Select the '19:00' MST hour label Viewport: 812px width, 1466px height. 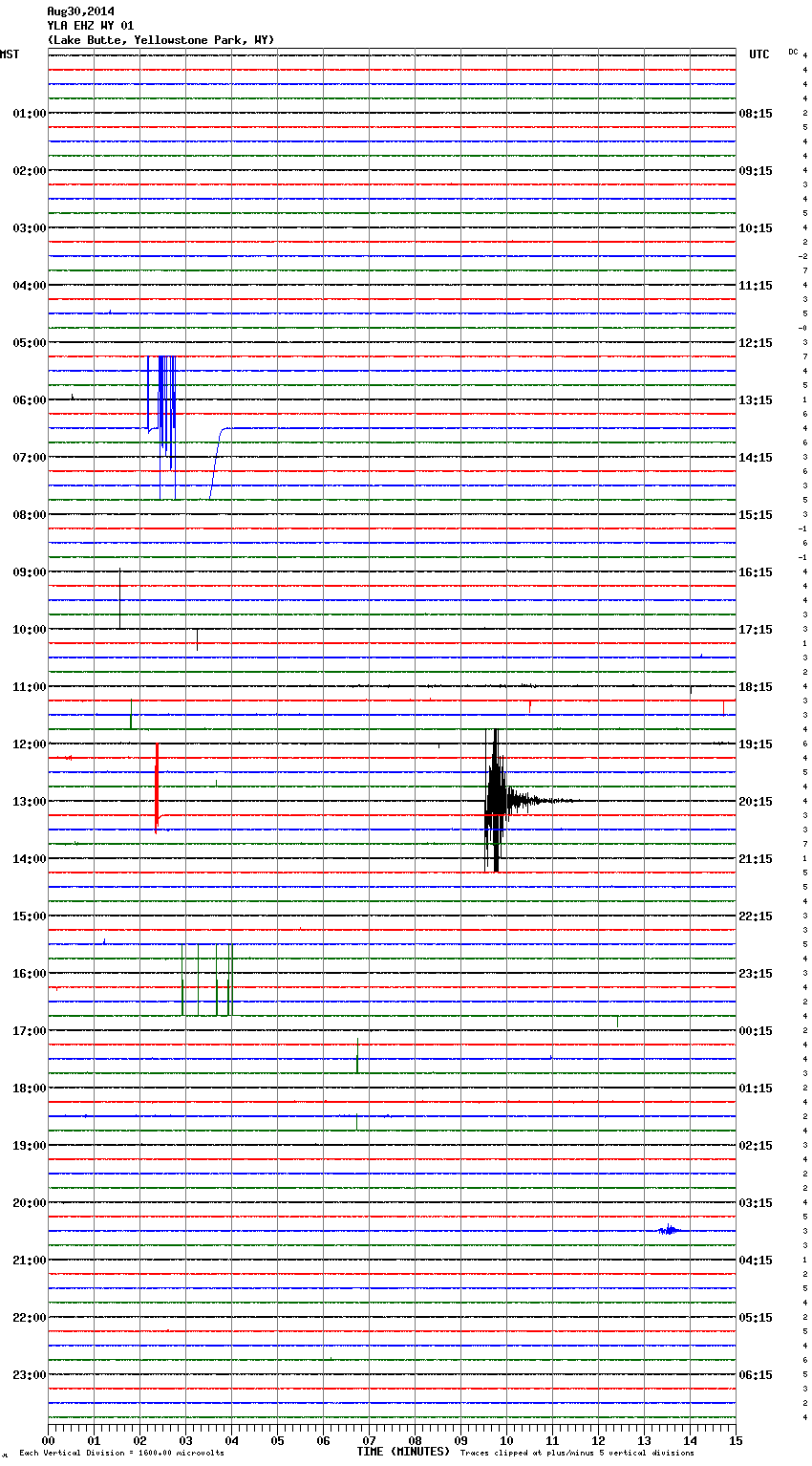(29, 1146)
